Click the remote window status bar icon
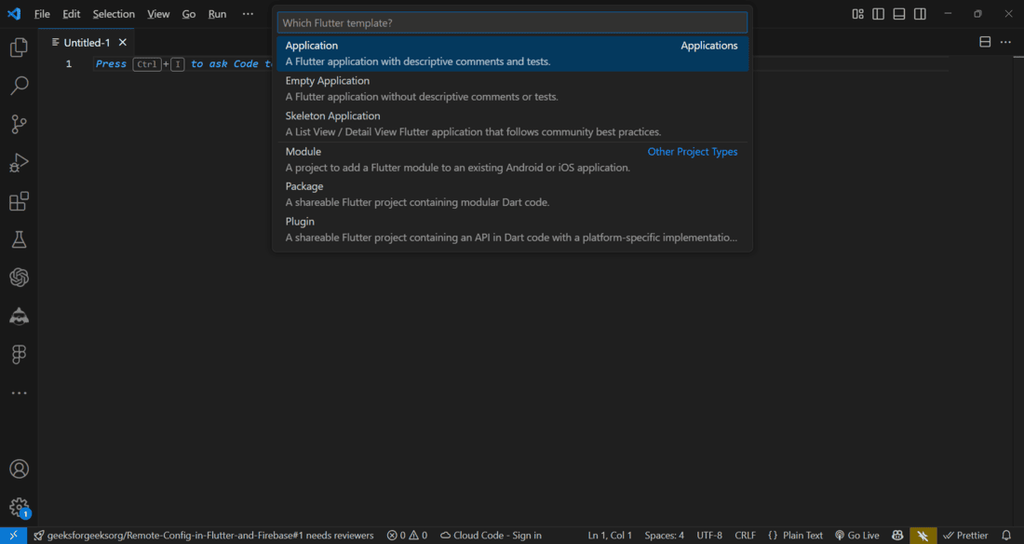 coord(13,536)
